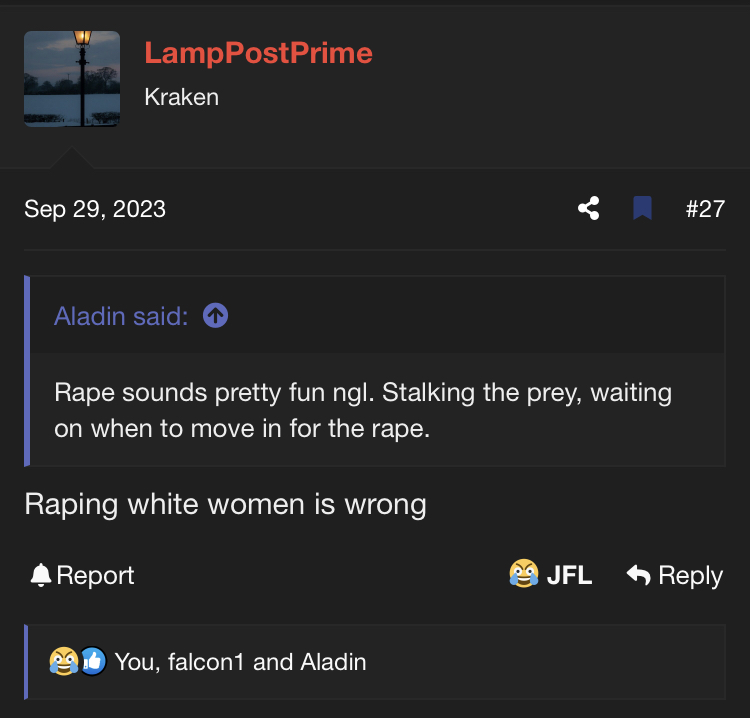This screenshot has height=718, width=750.
Task: Jump to quoted post via up-arrow icon
Action: (215, 316)
